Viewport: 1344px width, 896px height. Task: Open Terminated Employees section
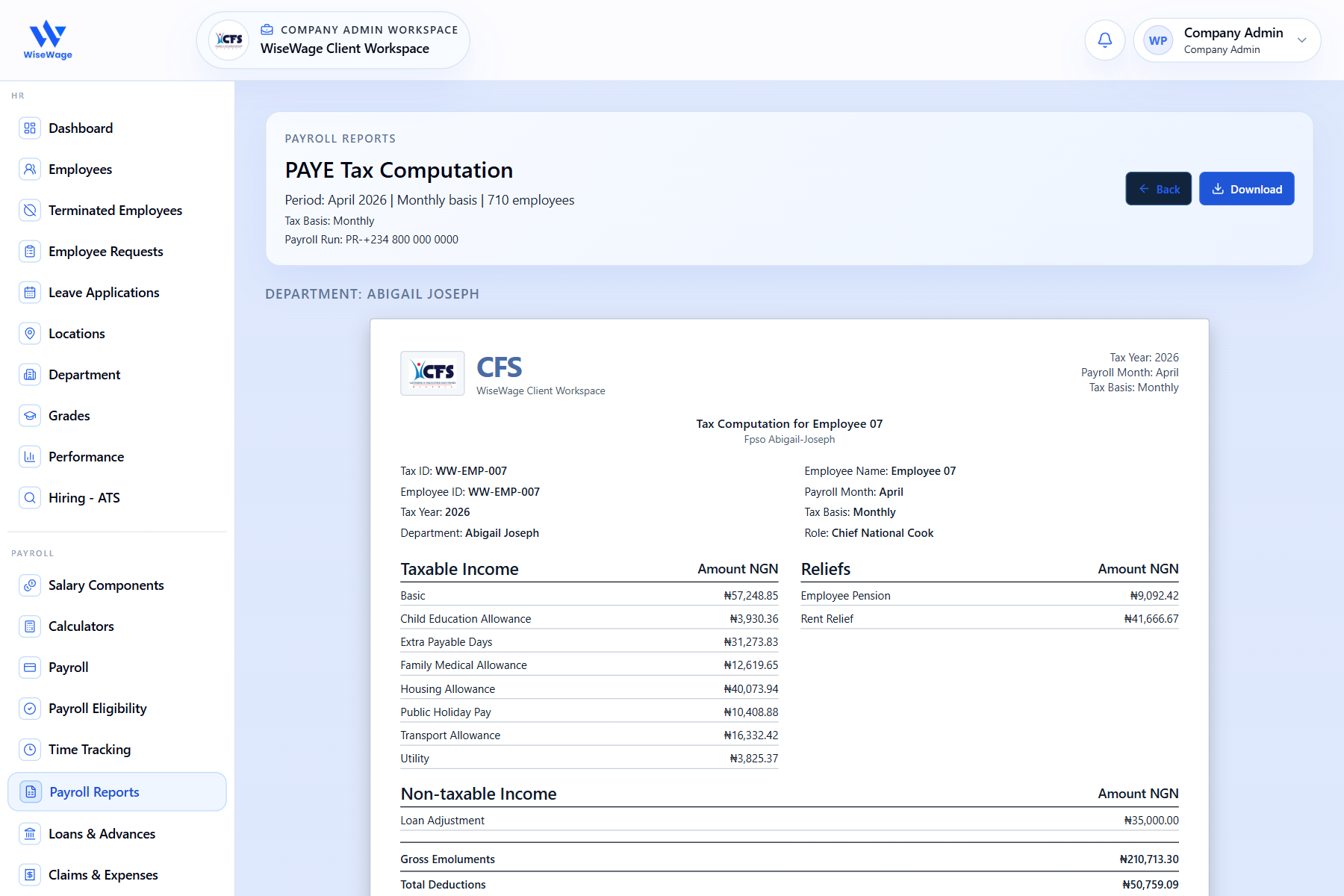pyautogui.click(x=117, y=211)
